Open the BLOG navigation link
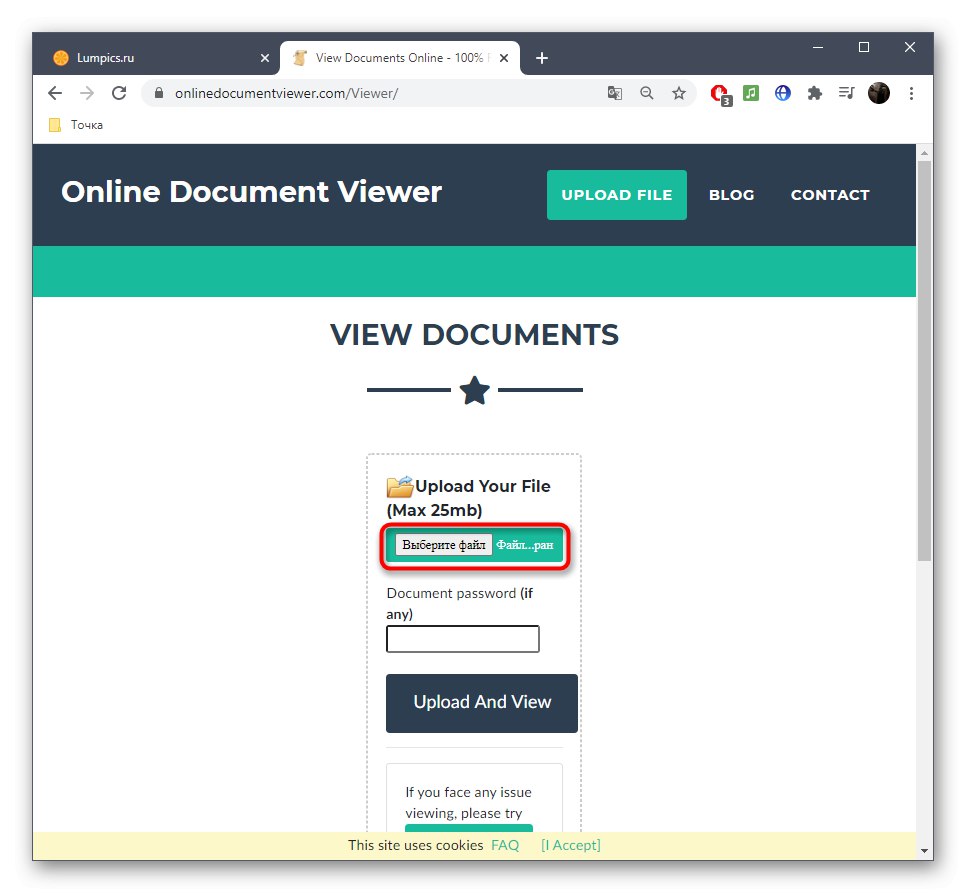Viewport: 966px width, 893px height. [x=731, y=195]
